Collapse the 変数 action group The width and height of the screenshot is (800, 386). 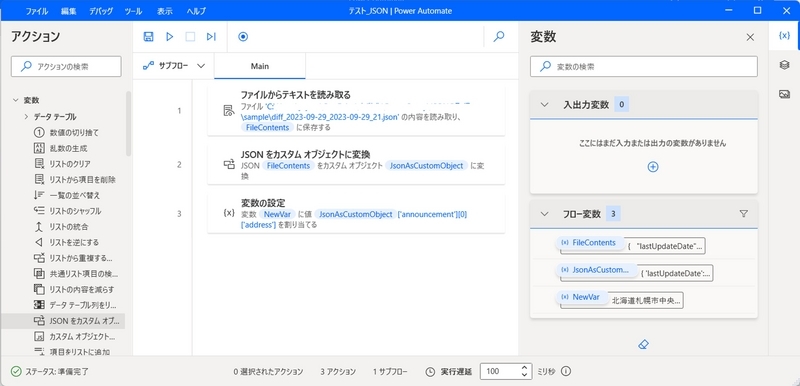point(15,100)
